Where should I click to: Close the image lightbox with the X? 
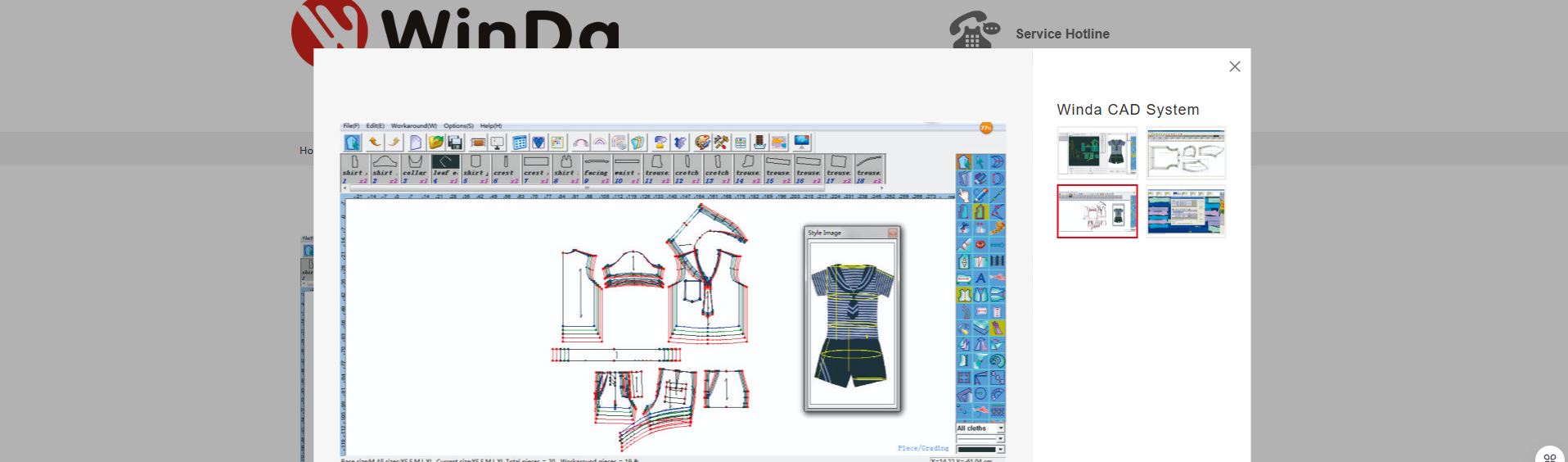point(1234,66)
